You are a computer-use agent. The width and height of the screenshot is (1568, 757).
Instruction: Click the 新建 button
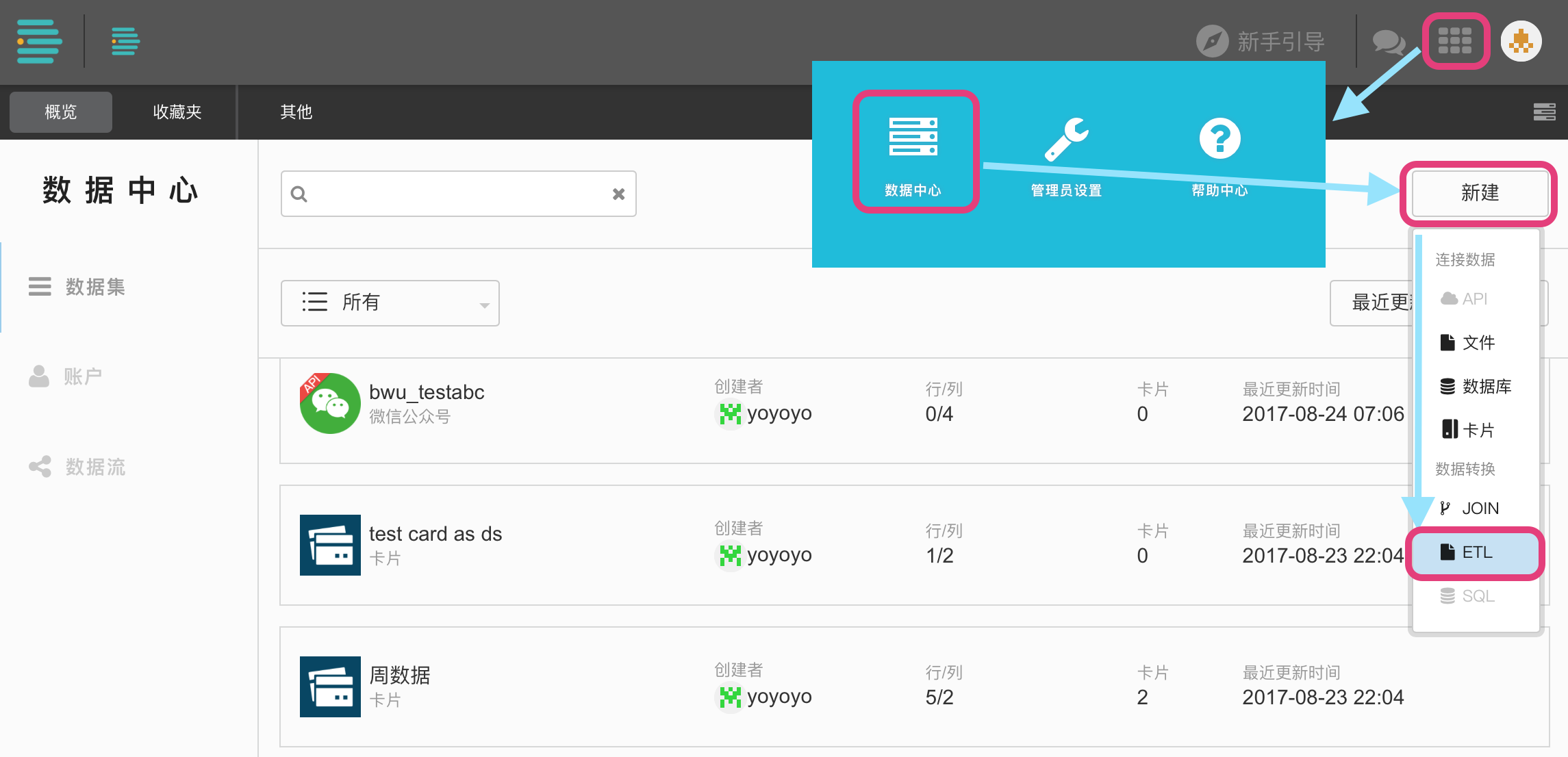click(1480, 193)
